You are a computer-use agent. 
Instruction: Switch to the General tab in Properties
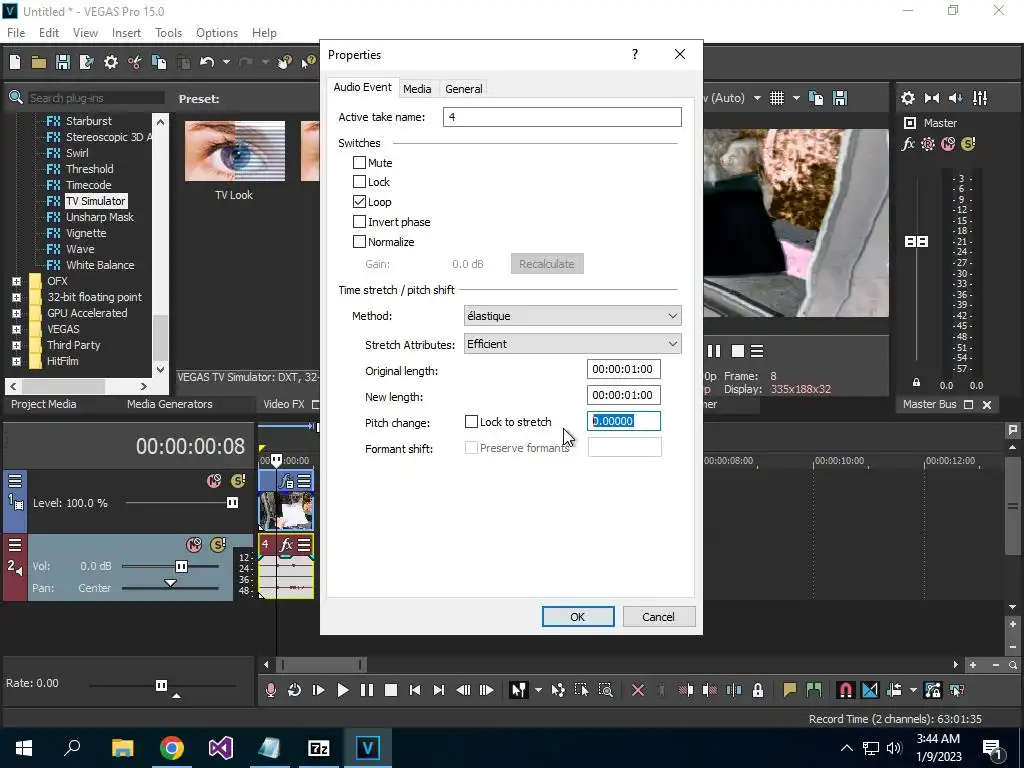click(x=464, y=89)
